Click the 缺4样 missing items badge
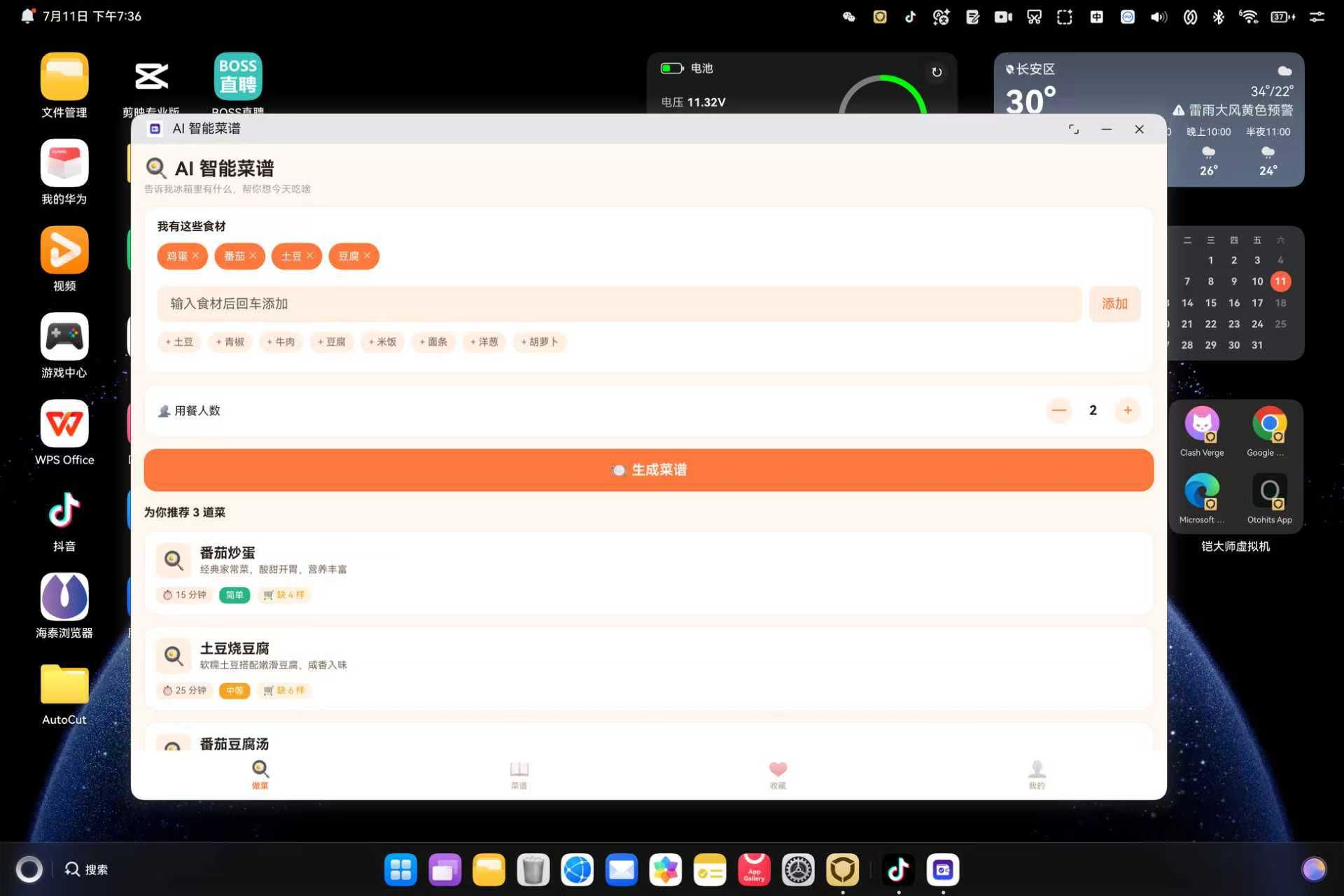The image size is (1344, 896). [284, 595]
